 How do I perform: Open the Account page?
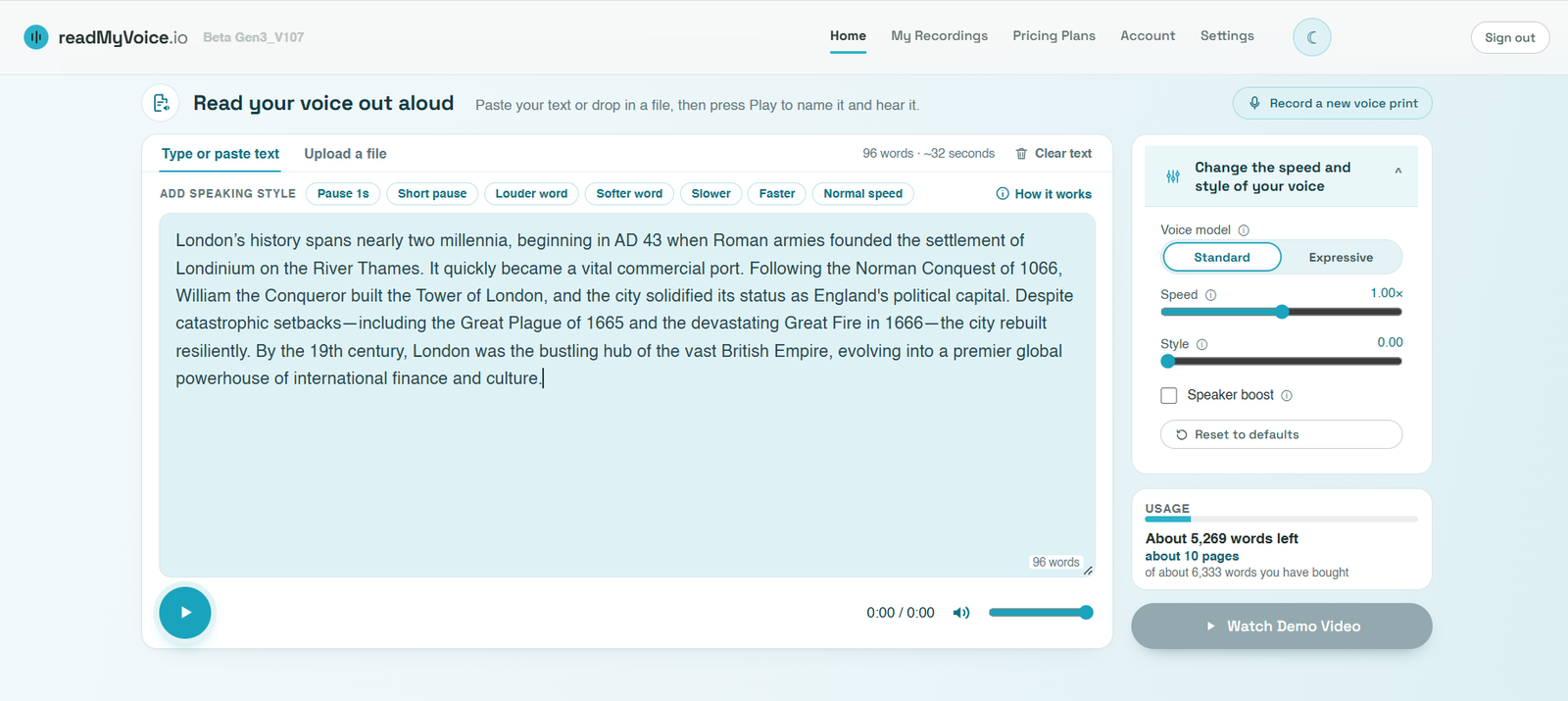[x=1148, y=36]
